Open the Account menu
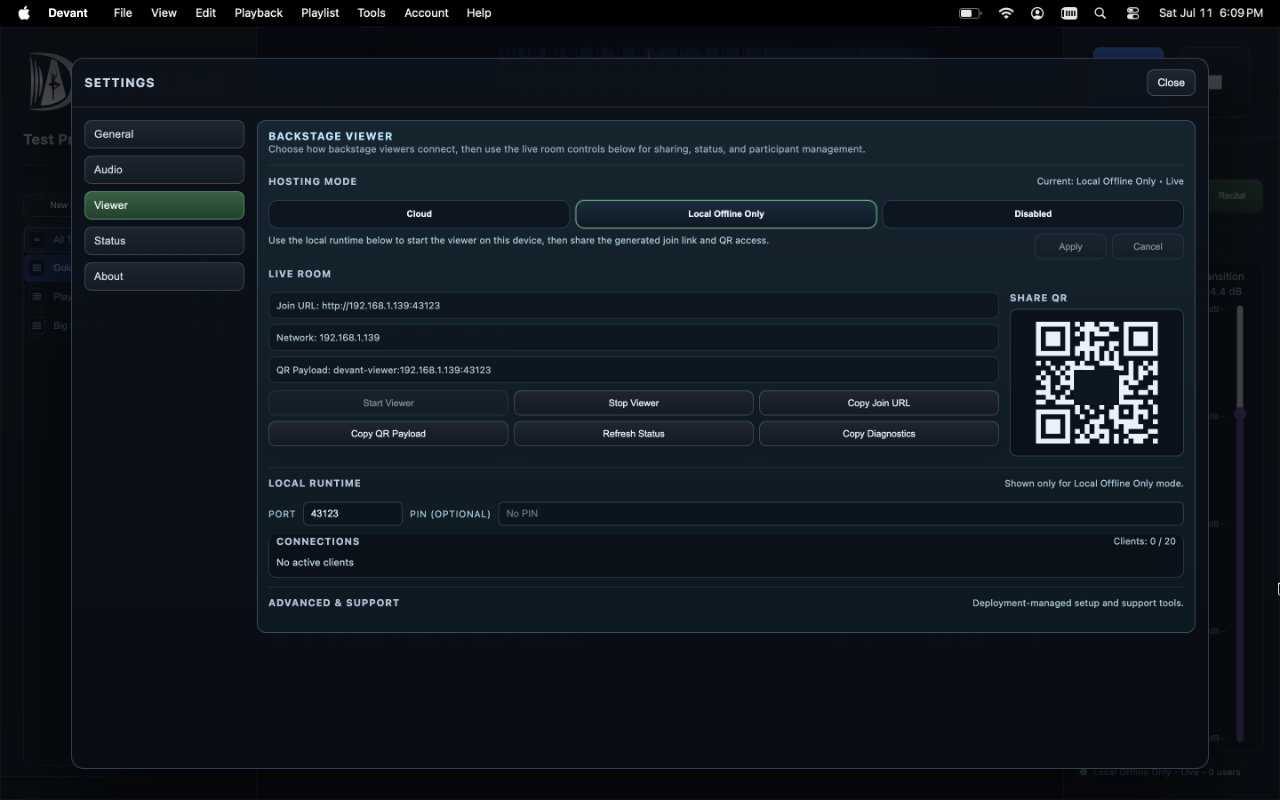Screen dimensions: 1280x800 426,13
